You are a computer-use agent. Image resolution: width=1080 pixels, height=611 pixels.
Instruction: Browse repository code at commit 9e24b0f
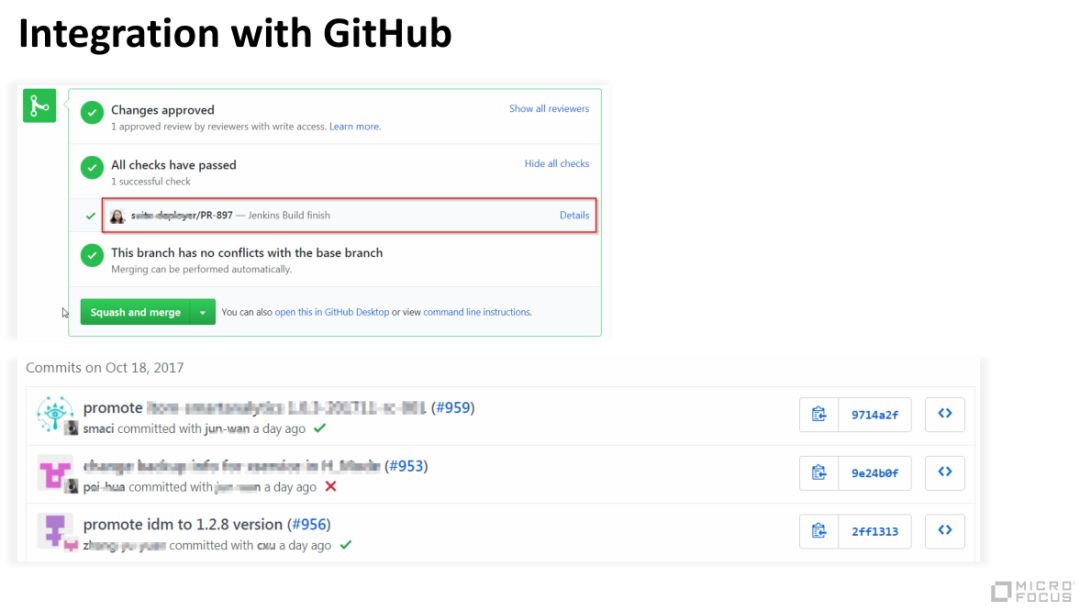click(945, 473)
